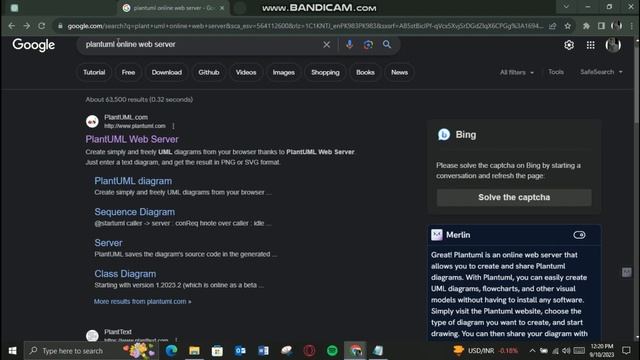
Task: Open the Chrome extensions puzzle icon
Action: point(586,26)
